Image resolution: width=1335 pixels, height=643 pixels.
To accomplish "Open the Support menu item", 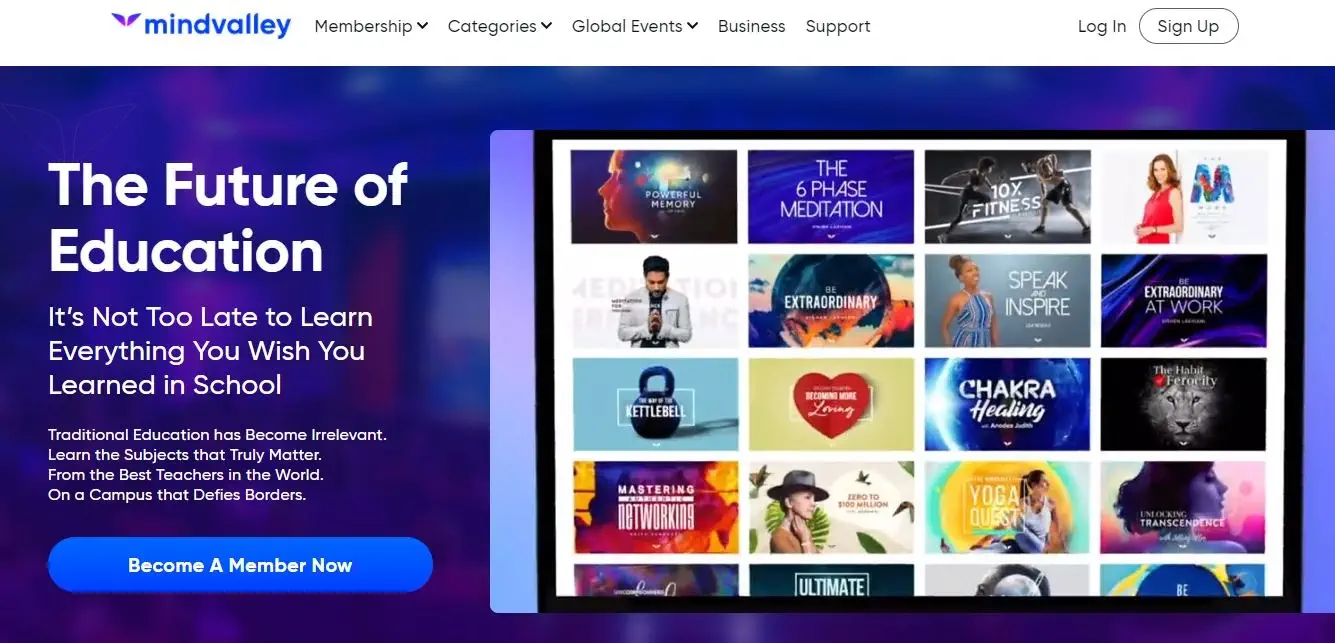I will tap(838, 26).
